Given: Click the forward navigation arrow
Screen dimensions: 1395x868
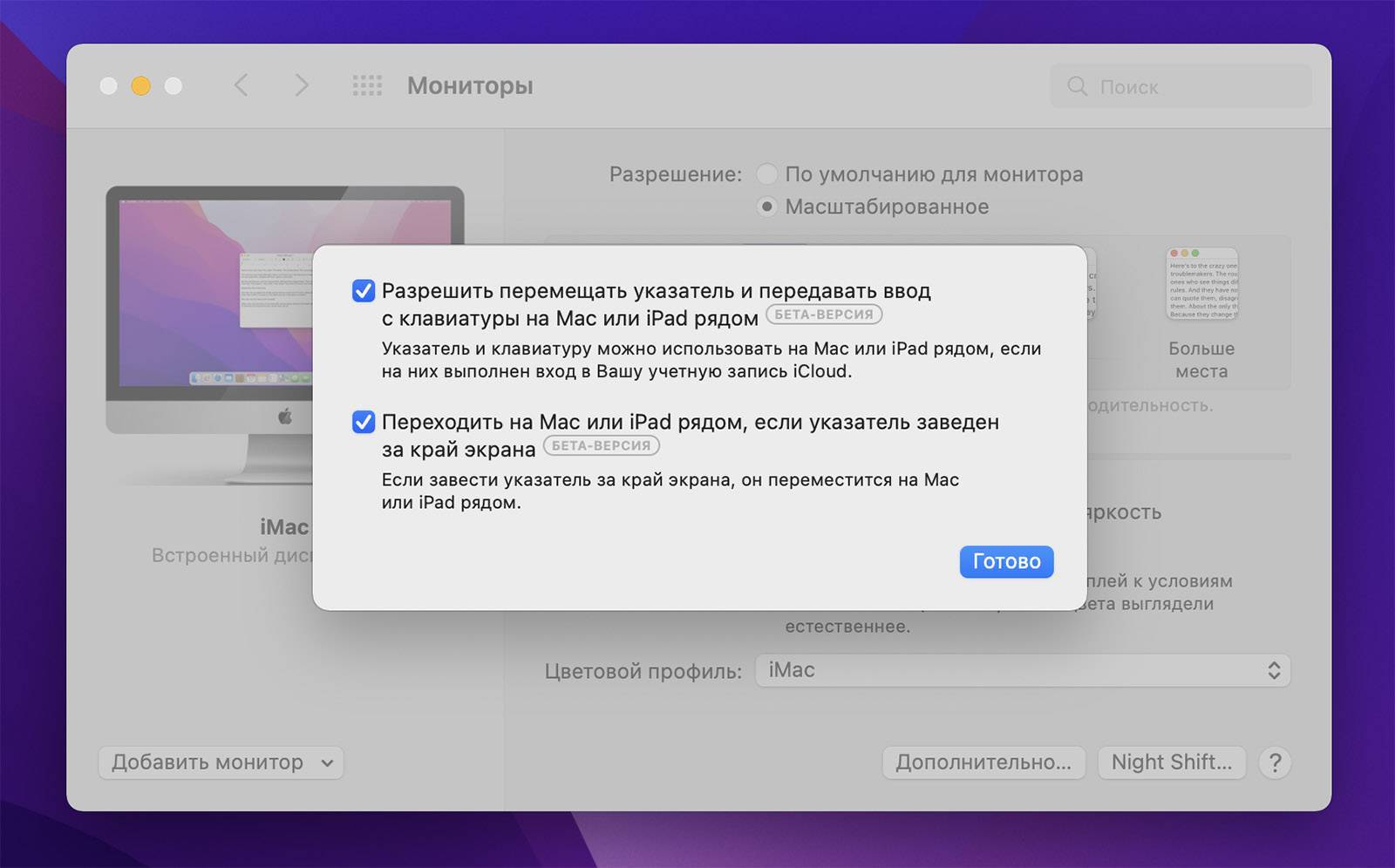Looking at the screenshot, I should [x=302, y=85].
